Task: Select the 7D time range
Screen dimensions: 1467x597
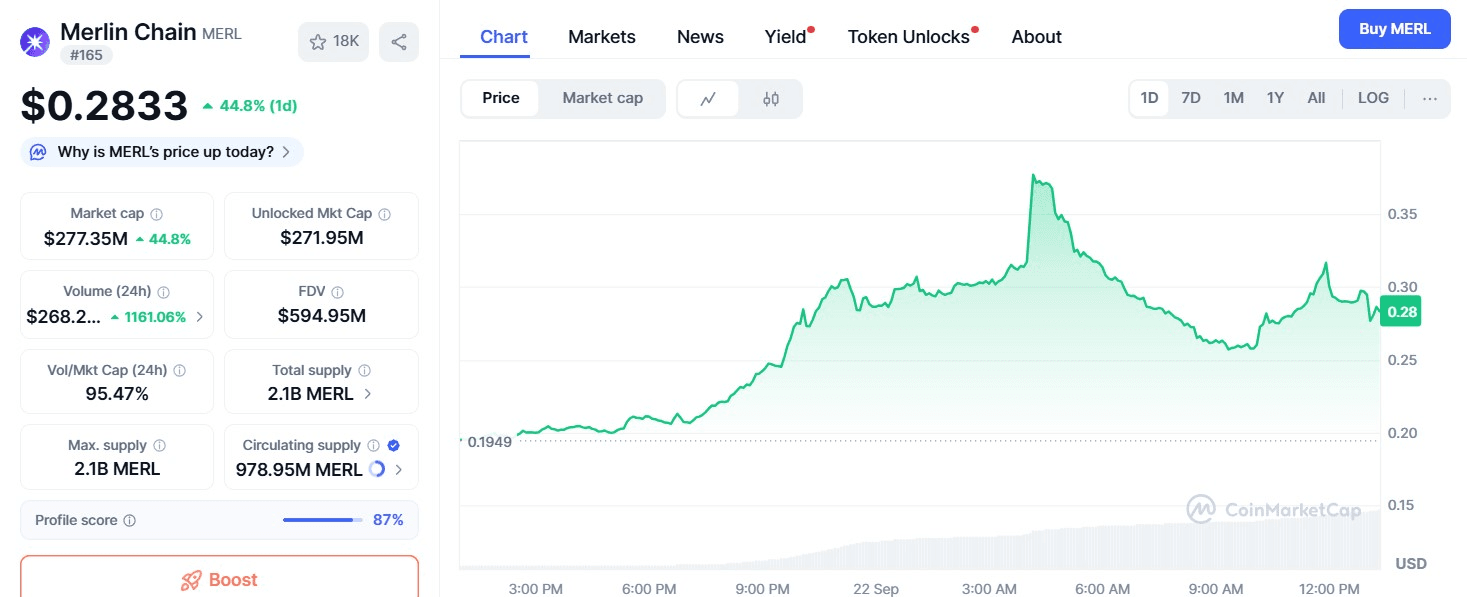Action: click(1190, 98)
